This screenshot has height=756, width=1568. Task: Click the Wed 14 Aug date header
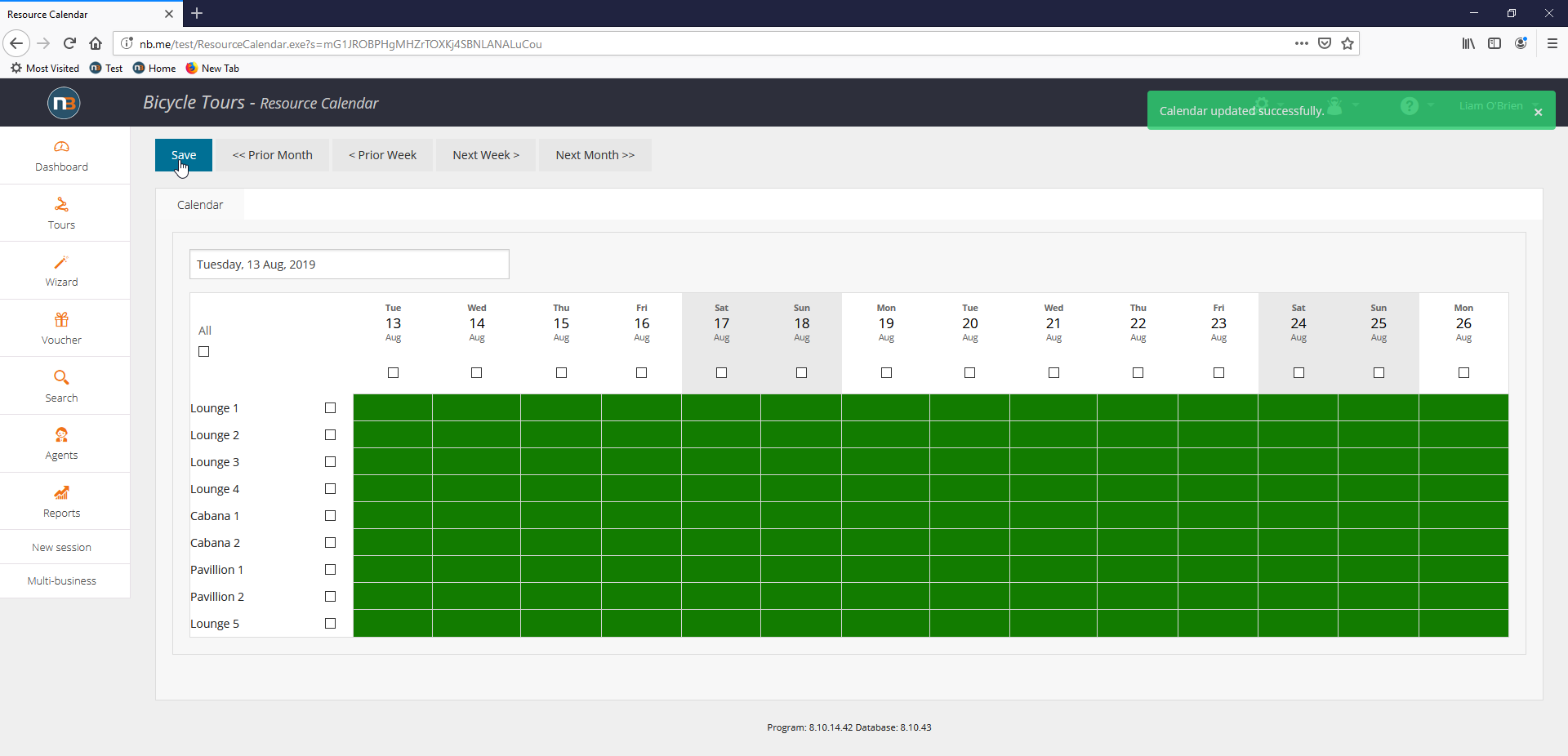(x=477, y=323)
